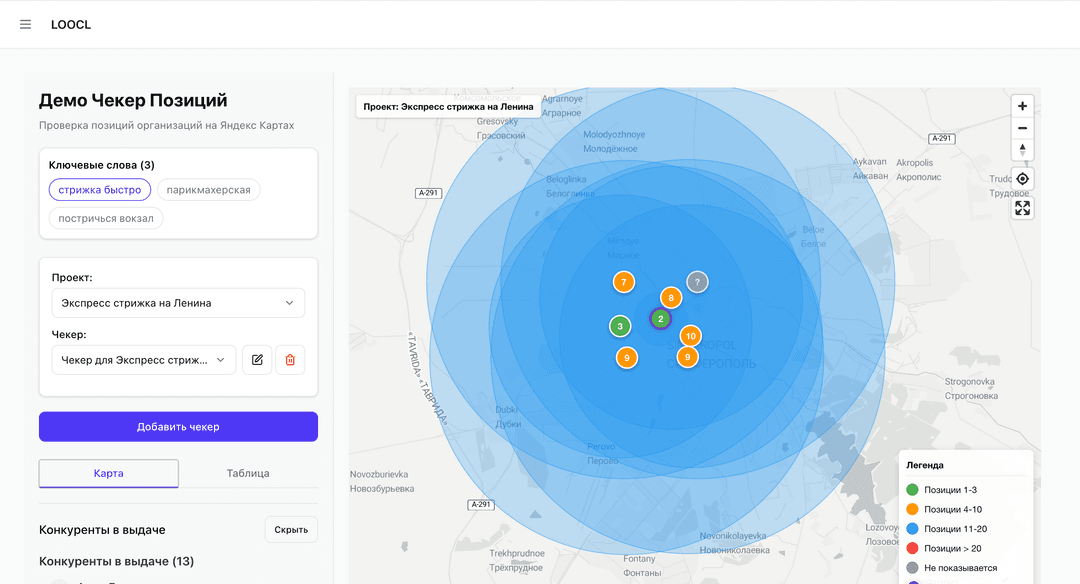Expand the Чекер selection dropdown

tap(144, 360)
